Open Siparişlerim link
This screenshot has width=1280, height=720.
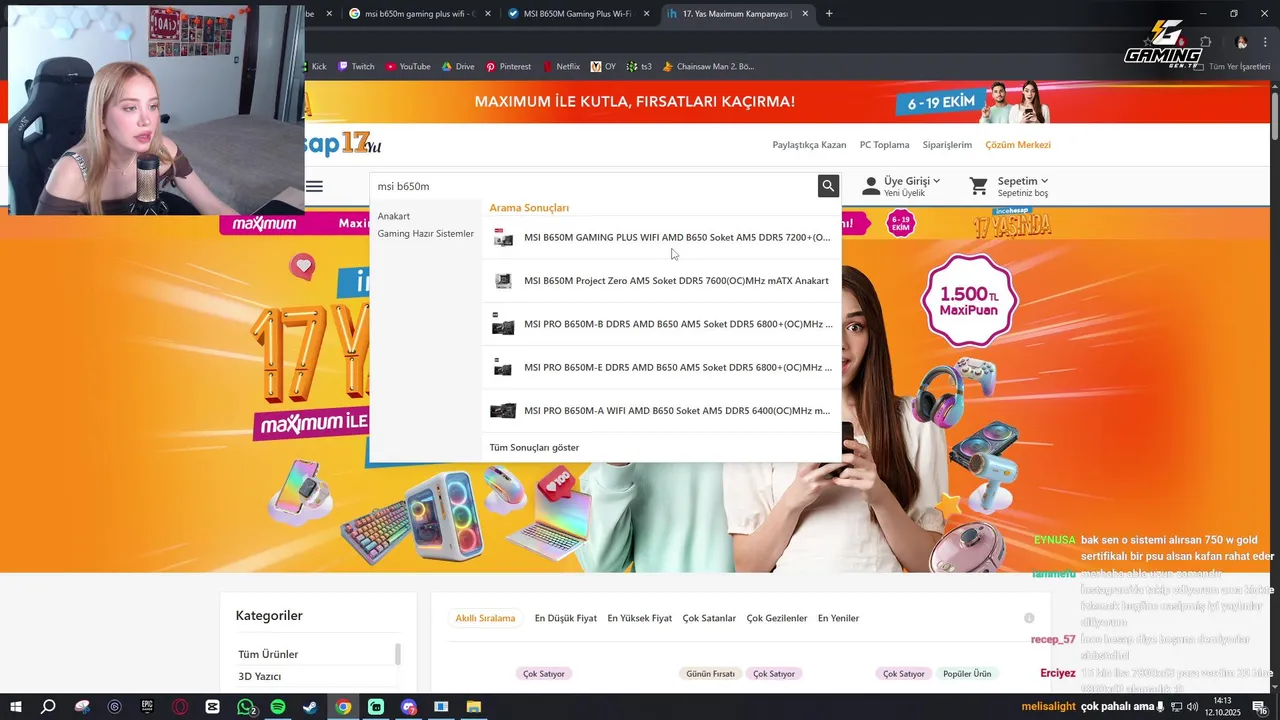(x=947, y=145)
